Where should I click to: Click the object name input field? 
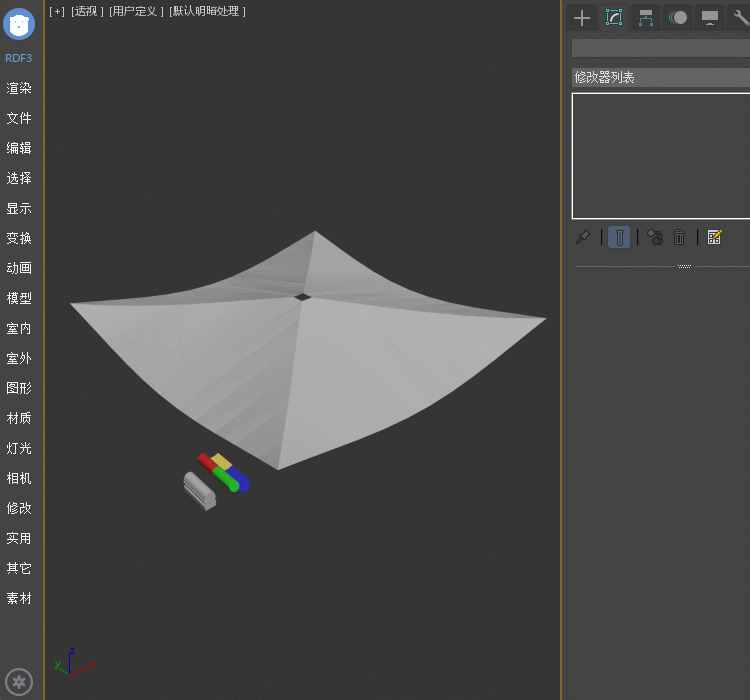pyautogui.click(x=660, y=48)
